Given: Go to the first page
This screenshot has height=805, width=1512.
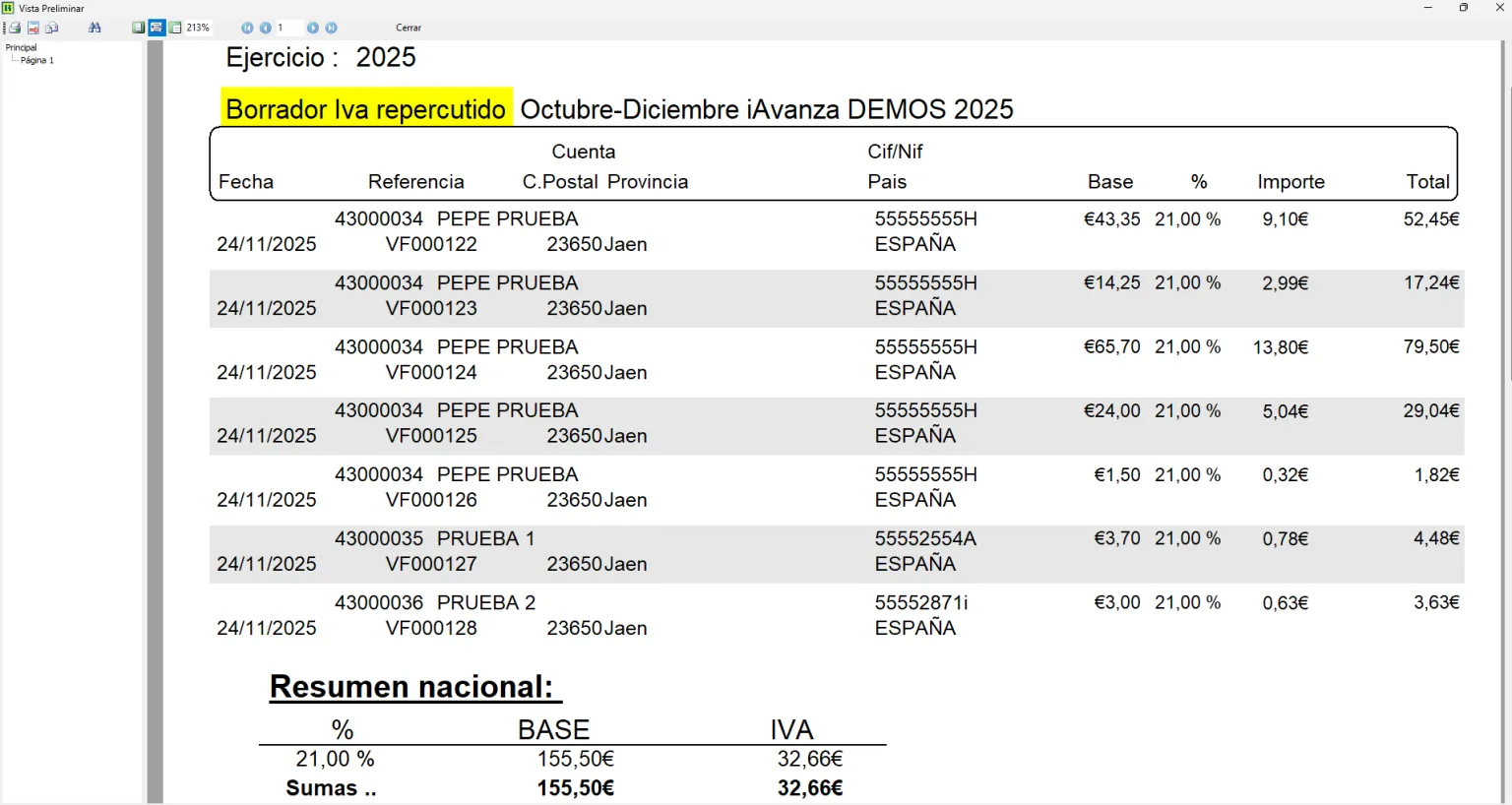Looking at the screenshot, I should 247,28.
